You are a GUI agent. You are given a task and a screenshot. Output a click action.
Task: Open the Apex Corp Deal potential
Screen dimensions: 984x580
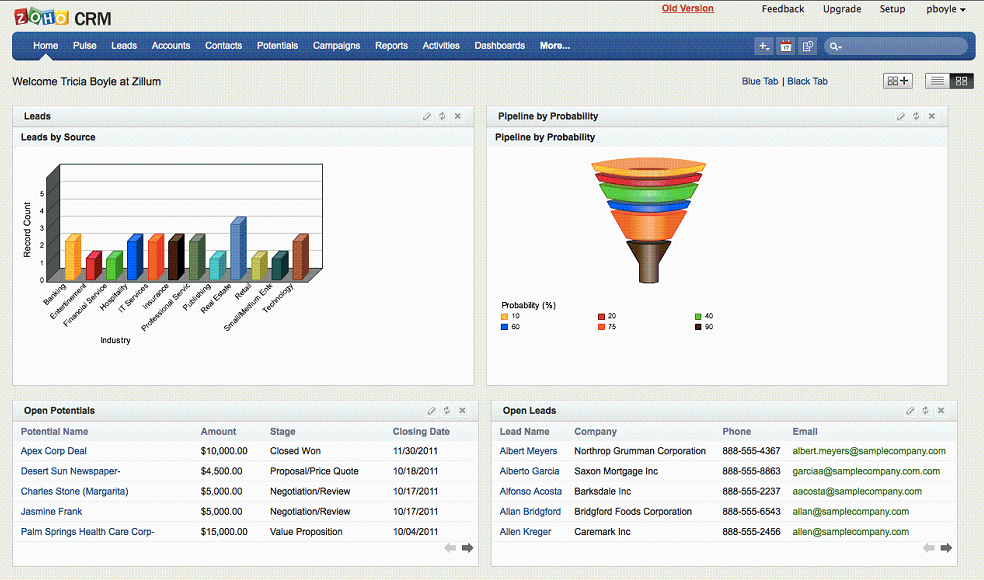53,451
